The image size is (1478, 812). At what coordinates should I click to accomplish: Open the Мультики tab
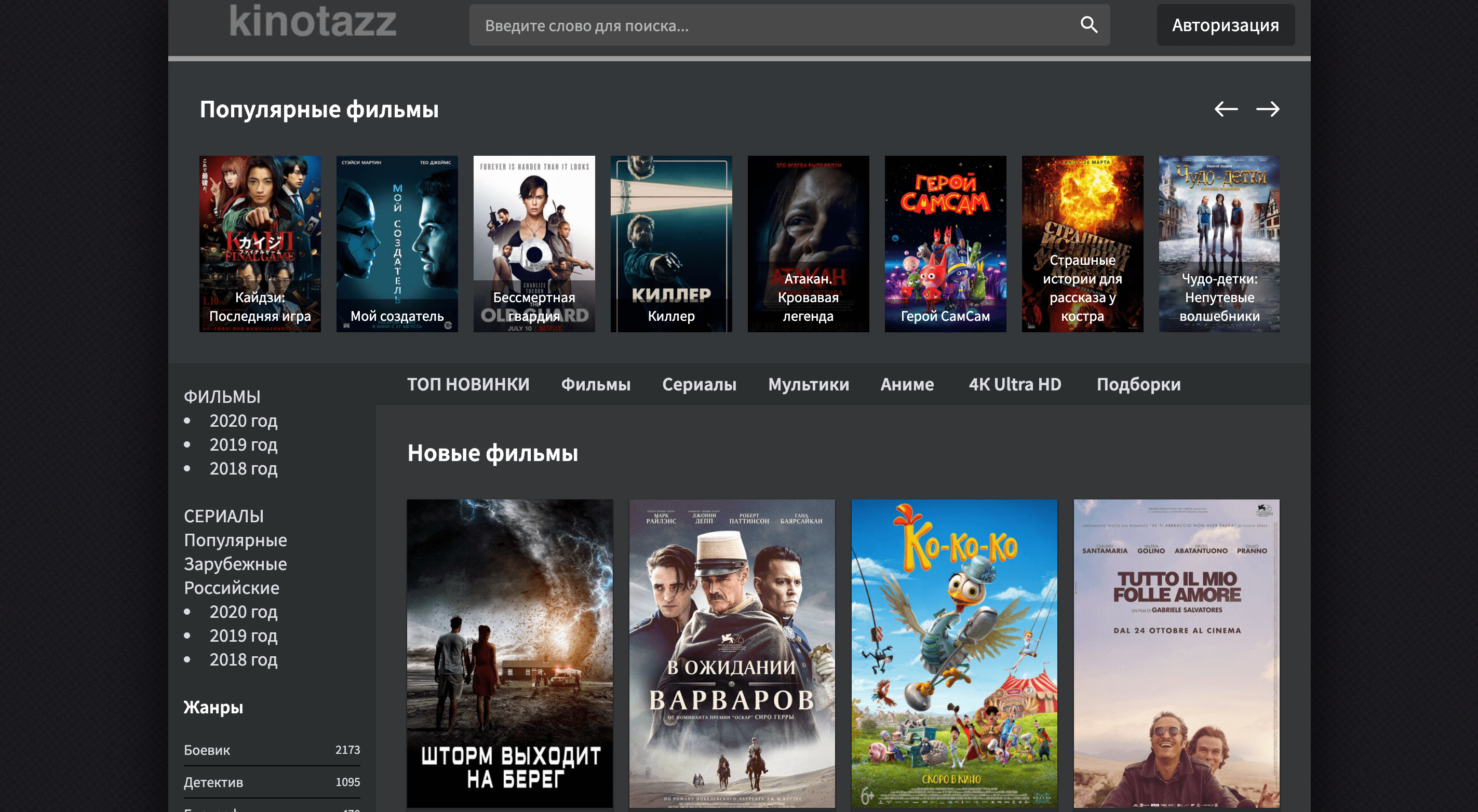[x=809, y=384]
